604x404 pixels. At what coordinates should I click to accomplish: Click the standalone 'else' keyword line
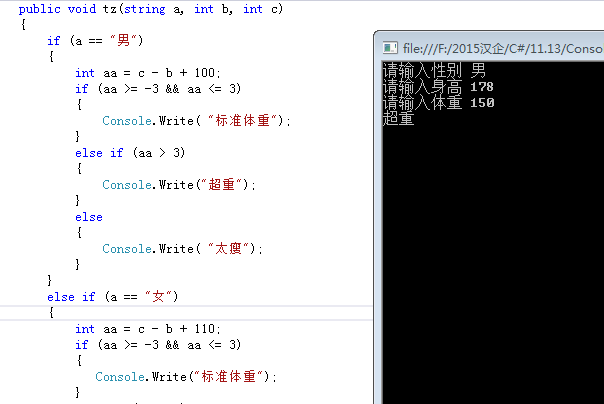point(89,217)
